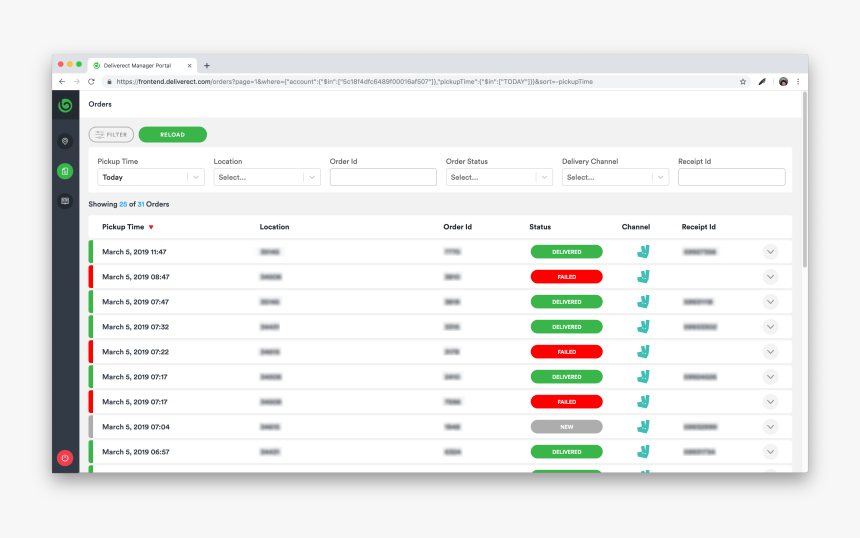Sort by Pickup Time column header
This screenshot has height=538, width=860.
tap(123, 227)
